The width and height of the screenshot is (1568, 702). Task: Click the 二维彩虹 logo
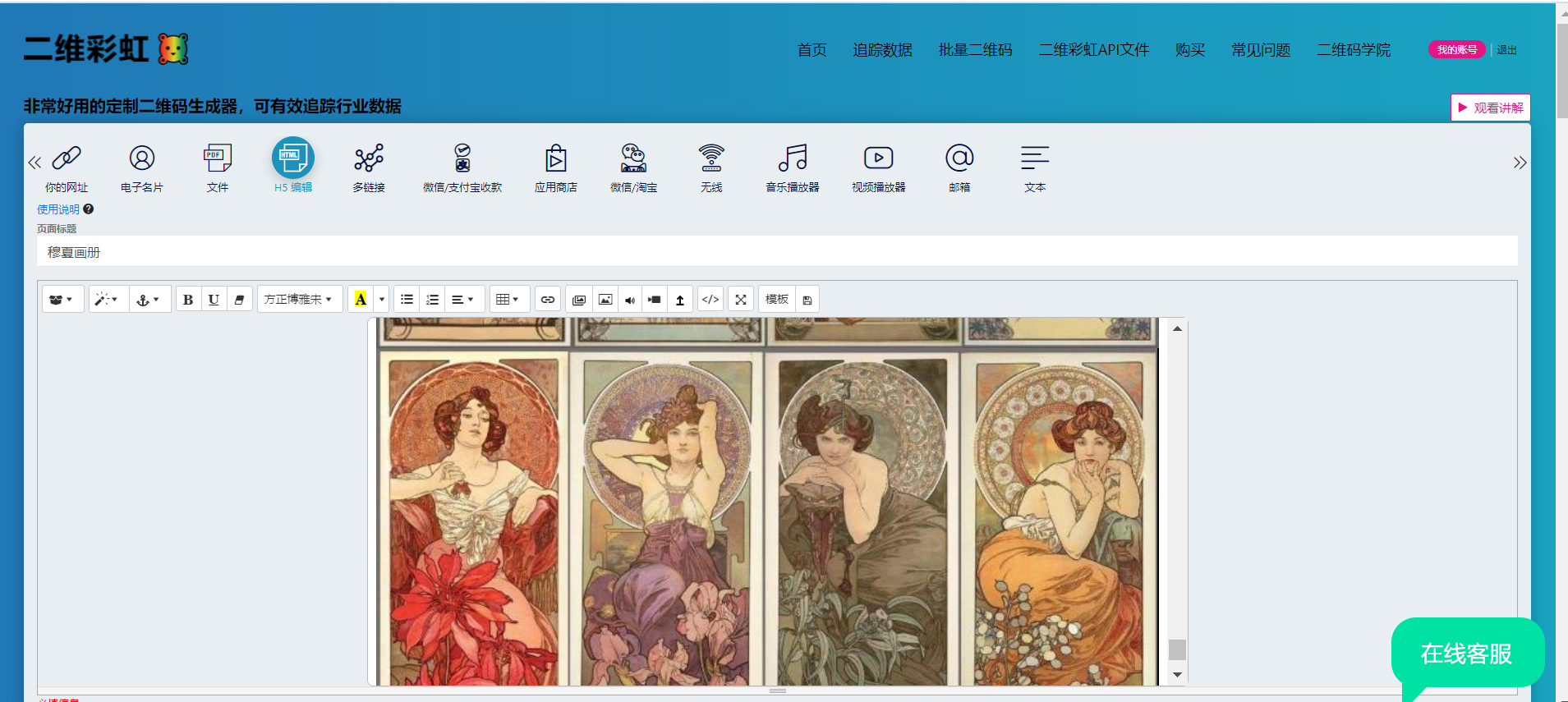[106, 49]
